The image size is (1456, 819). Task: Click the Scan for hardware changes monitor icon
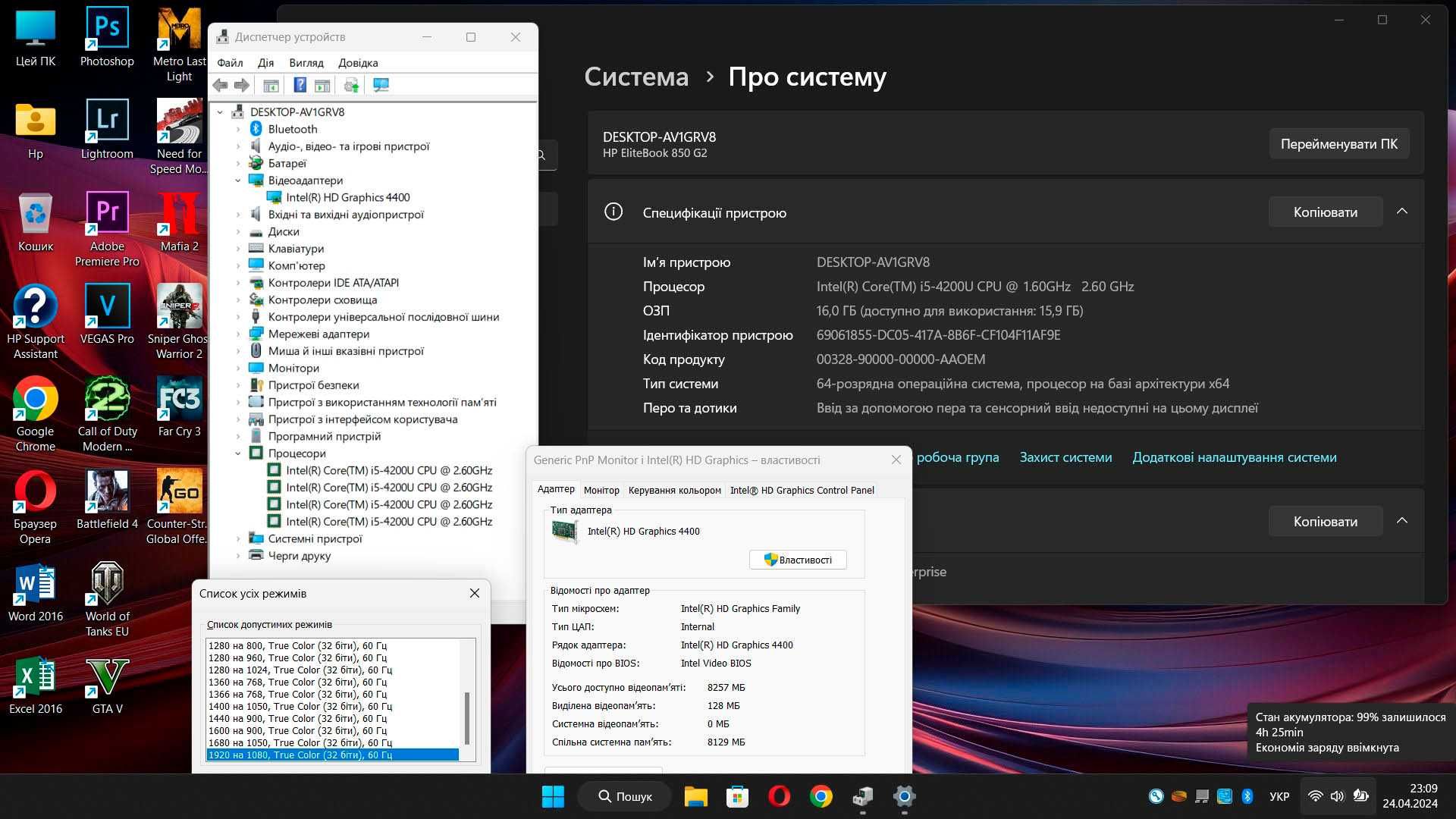[381, 85]
